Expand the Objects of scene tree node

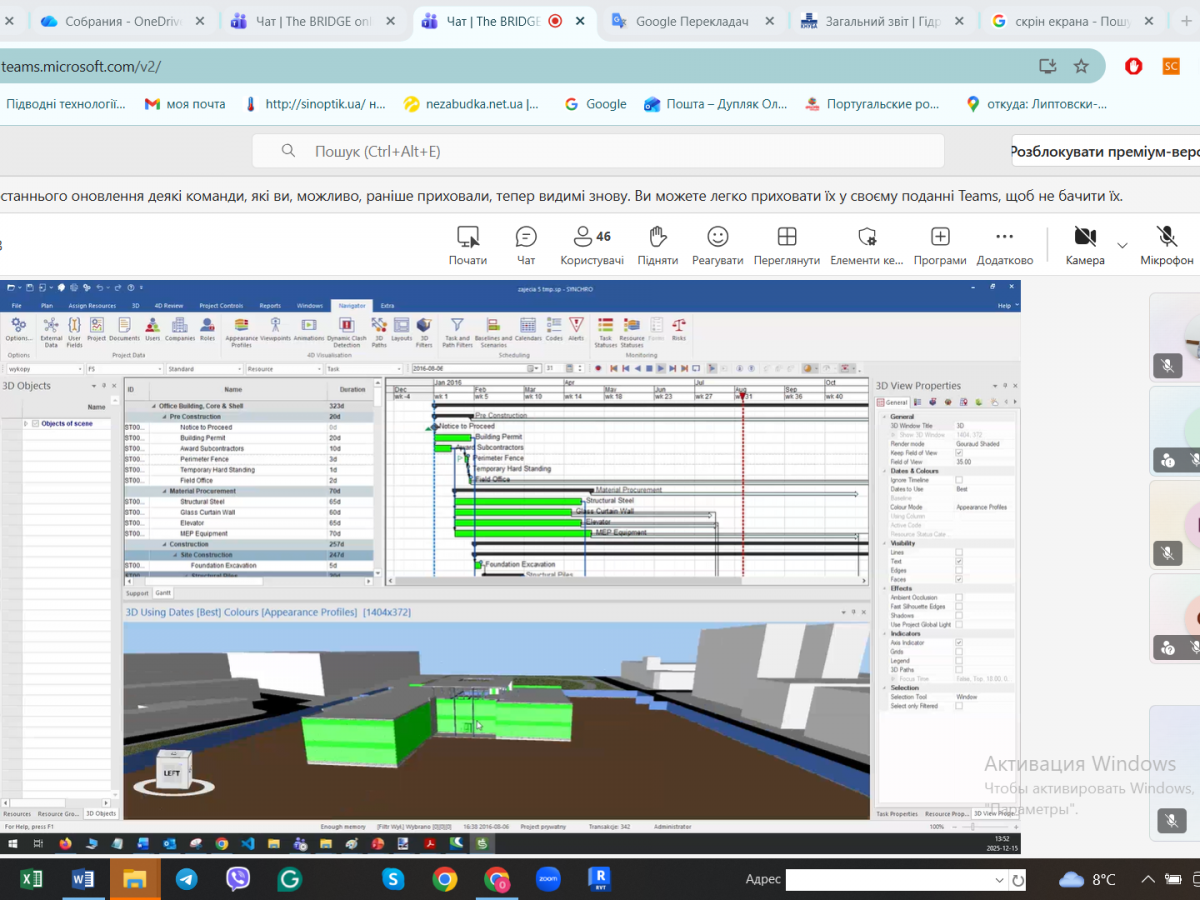pyautogui.click(x=26, y=424)
